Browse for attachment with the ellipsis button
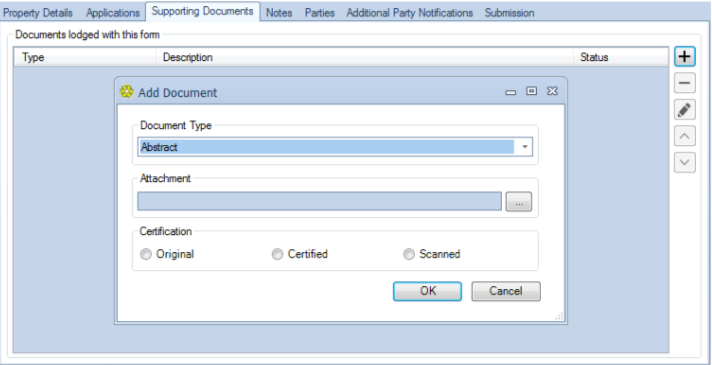 click(519, 201)
